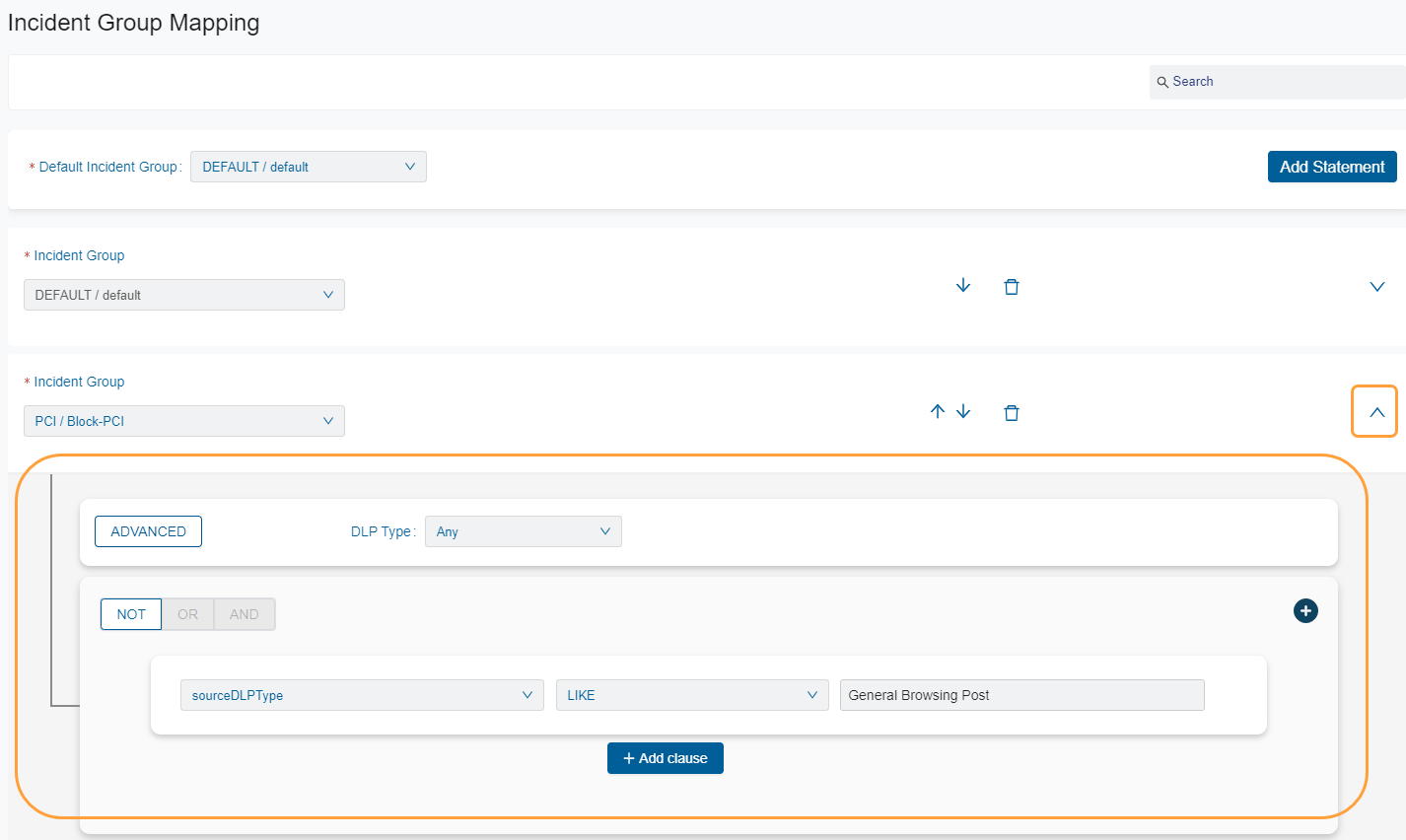
Task: Click the round plus icon to add group
Action: coord(1305,611)
